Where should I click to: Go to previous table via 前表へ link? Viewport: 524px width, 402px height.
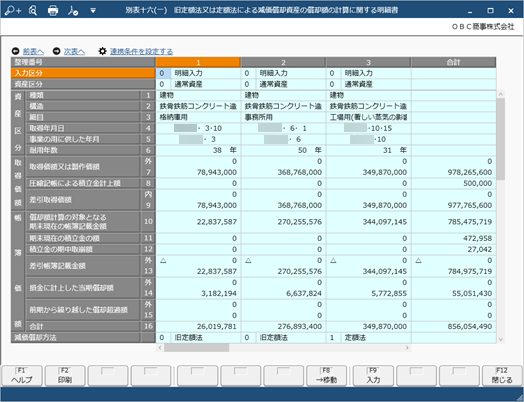[33, 51]
